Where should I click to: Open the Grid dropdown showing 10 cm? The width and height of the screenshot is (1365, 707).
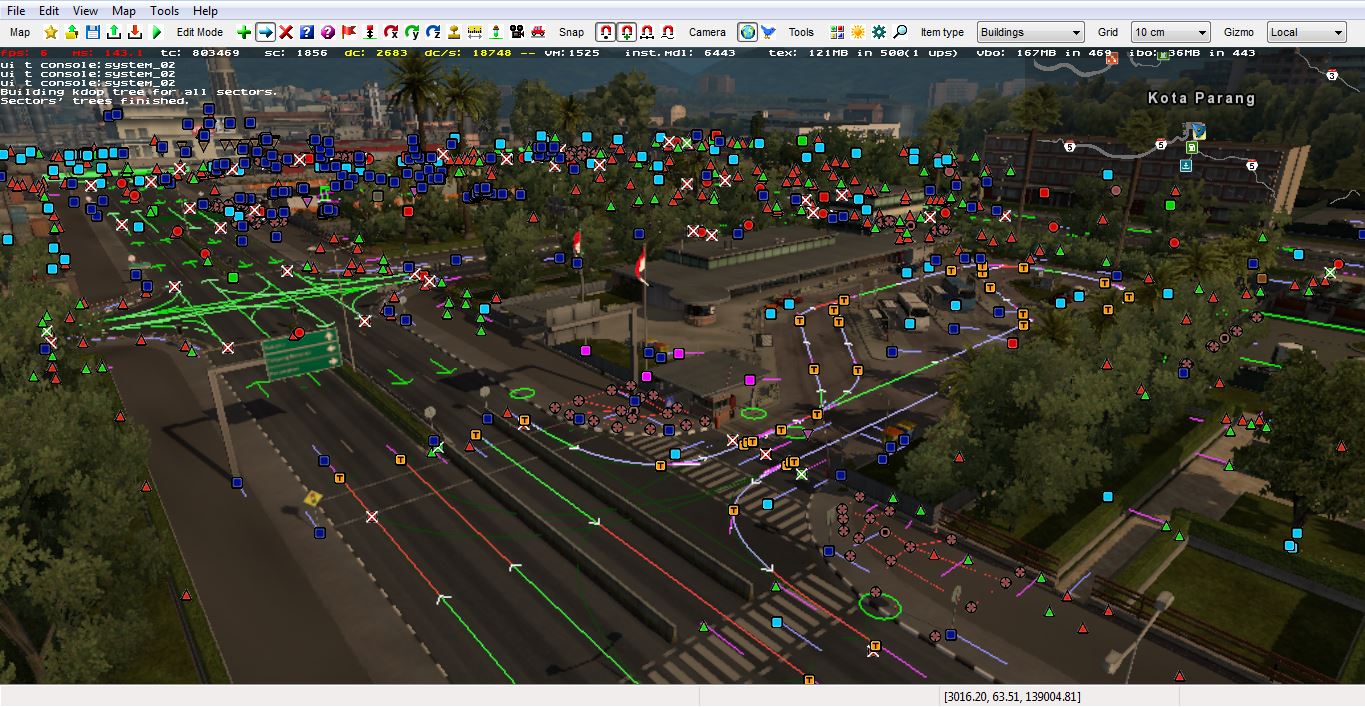point(1170,32)
